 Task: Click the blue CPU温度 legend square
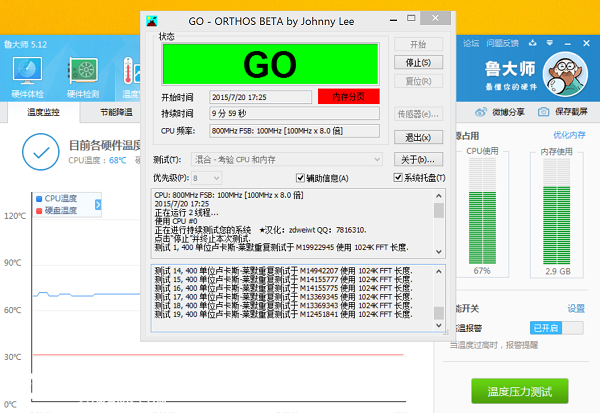coord(39,199)
